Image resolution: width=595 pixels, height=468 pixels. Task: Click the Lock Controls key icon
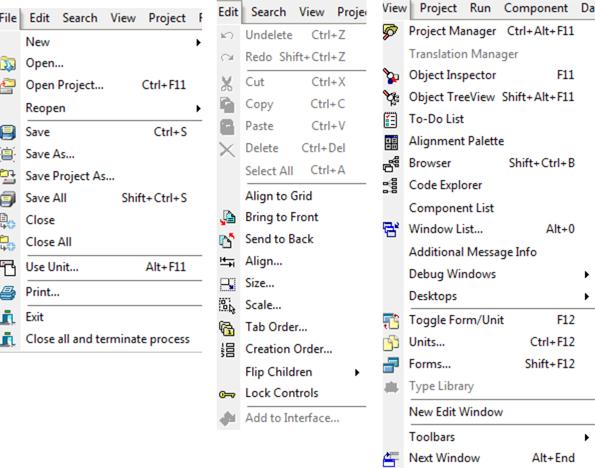[x=227, y=395]
